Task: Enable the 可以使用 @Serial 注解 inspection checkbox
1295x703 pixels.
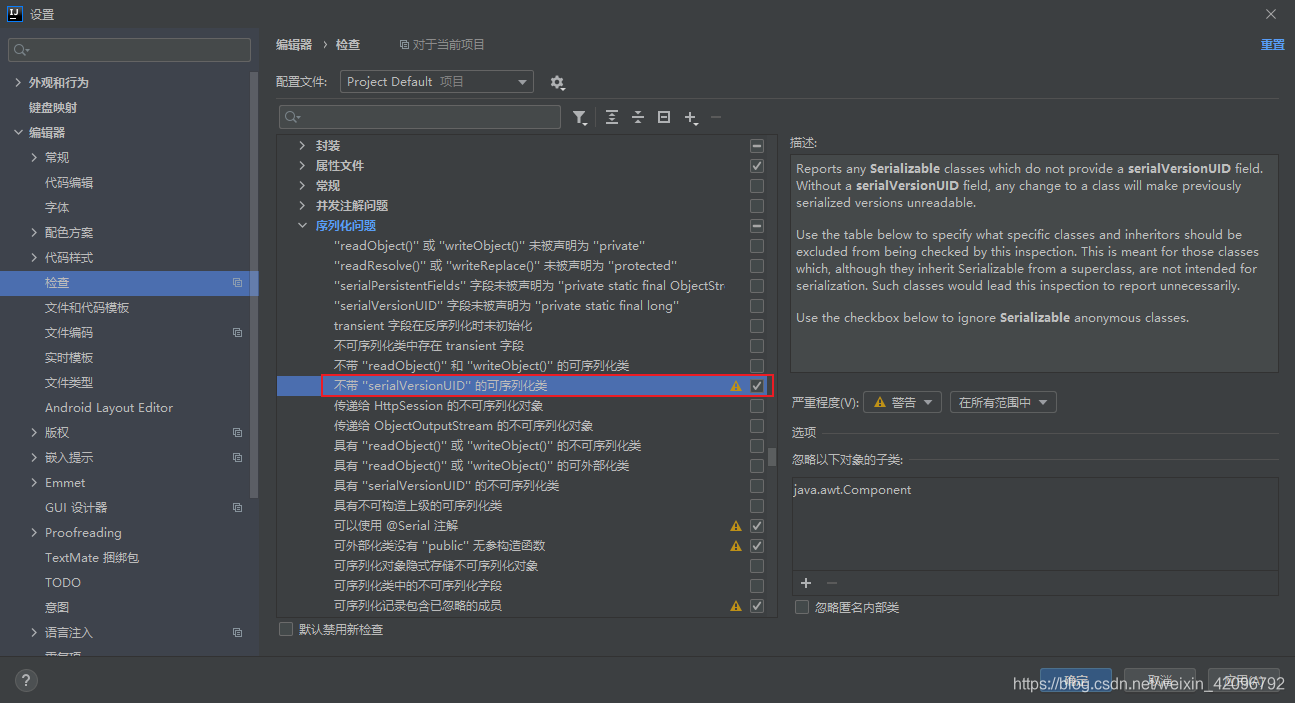Action: point(756,525)
